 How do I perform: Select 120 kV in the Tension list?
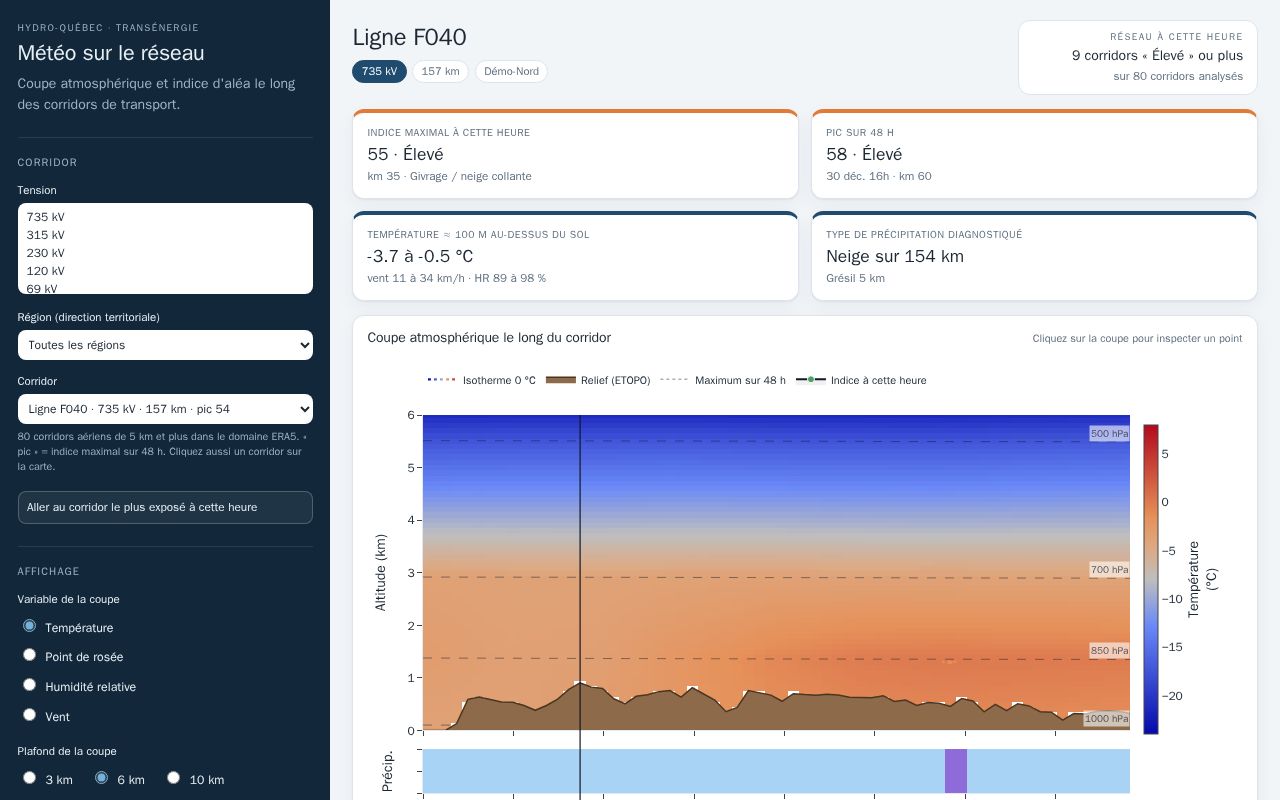(165, 271)
